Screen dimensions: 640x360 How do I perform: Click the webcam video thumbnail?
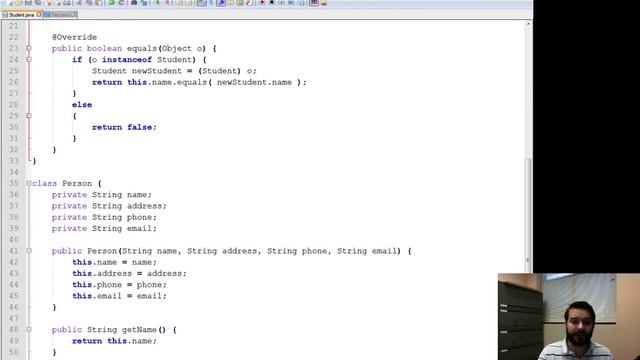click(569, 317)
